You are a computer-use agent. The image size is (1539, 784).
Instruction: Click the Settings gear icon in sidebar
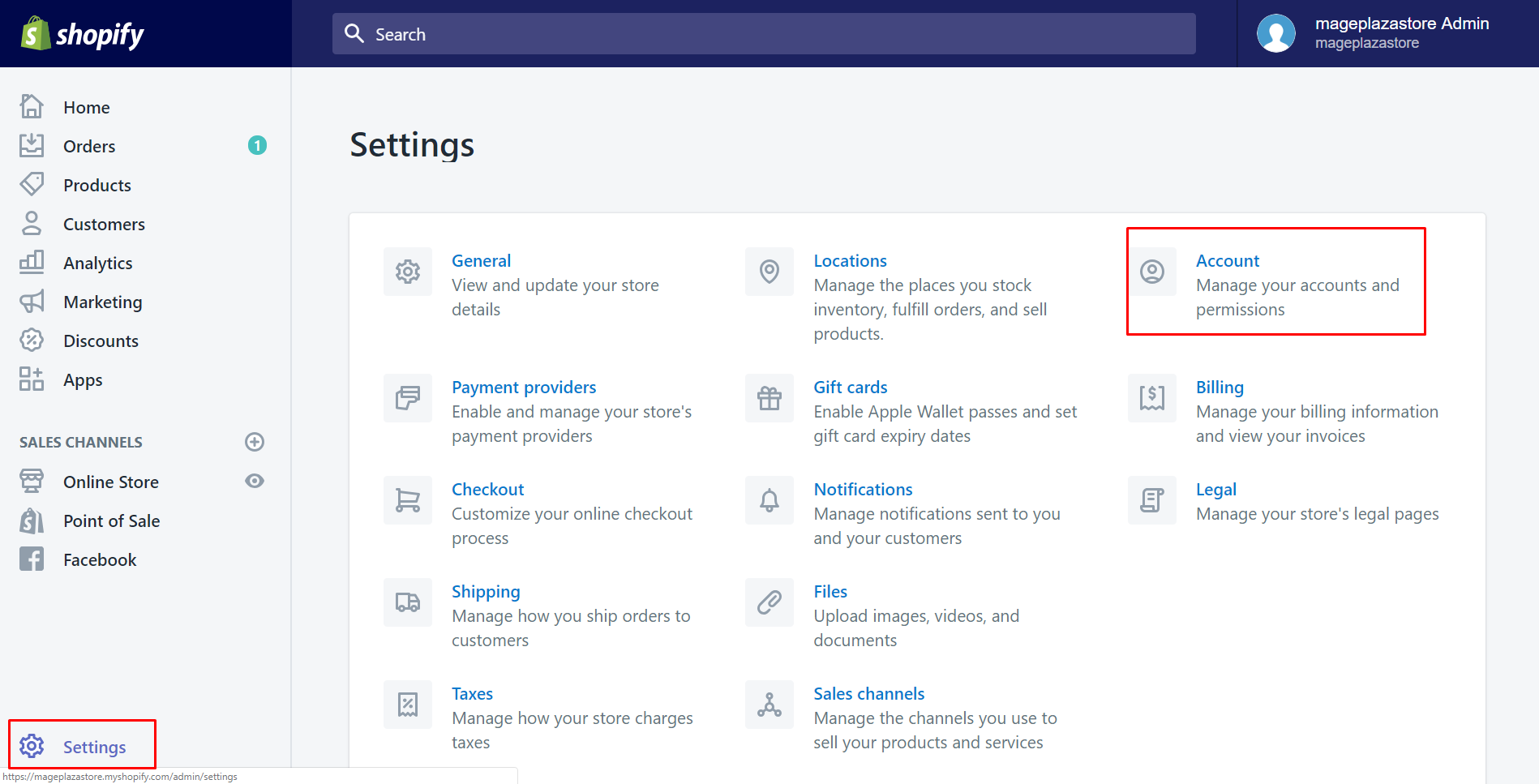[x=32, y=746]
